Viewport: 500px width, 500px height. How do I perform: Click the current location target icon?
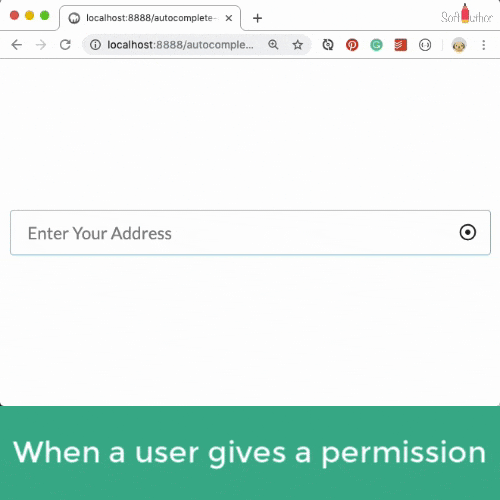[468, 232]
